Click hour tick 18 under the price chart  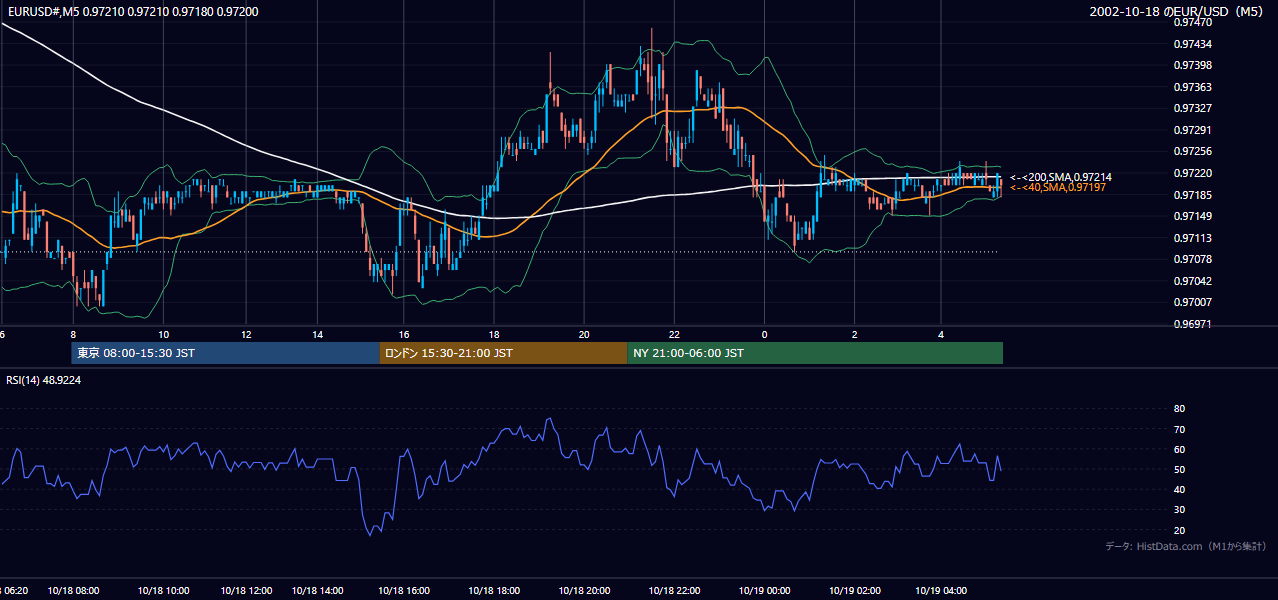(x=494, y=334)
